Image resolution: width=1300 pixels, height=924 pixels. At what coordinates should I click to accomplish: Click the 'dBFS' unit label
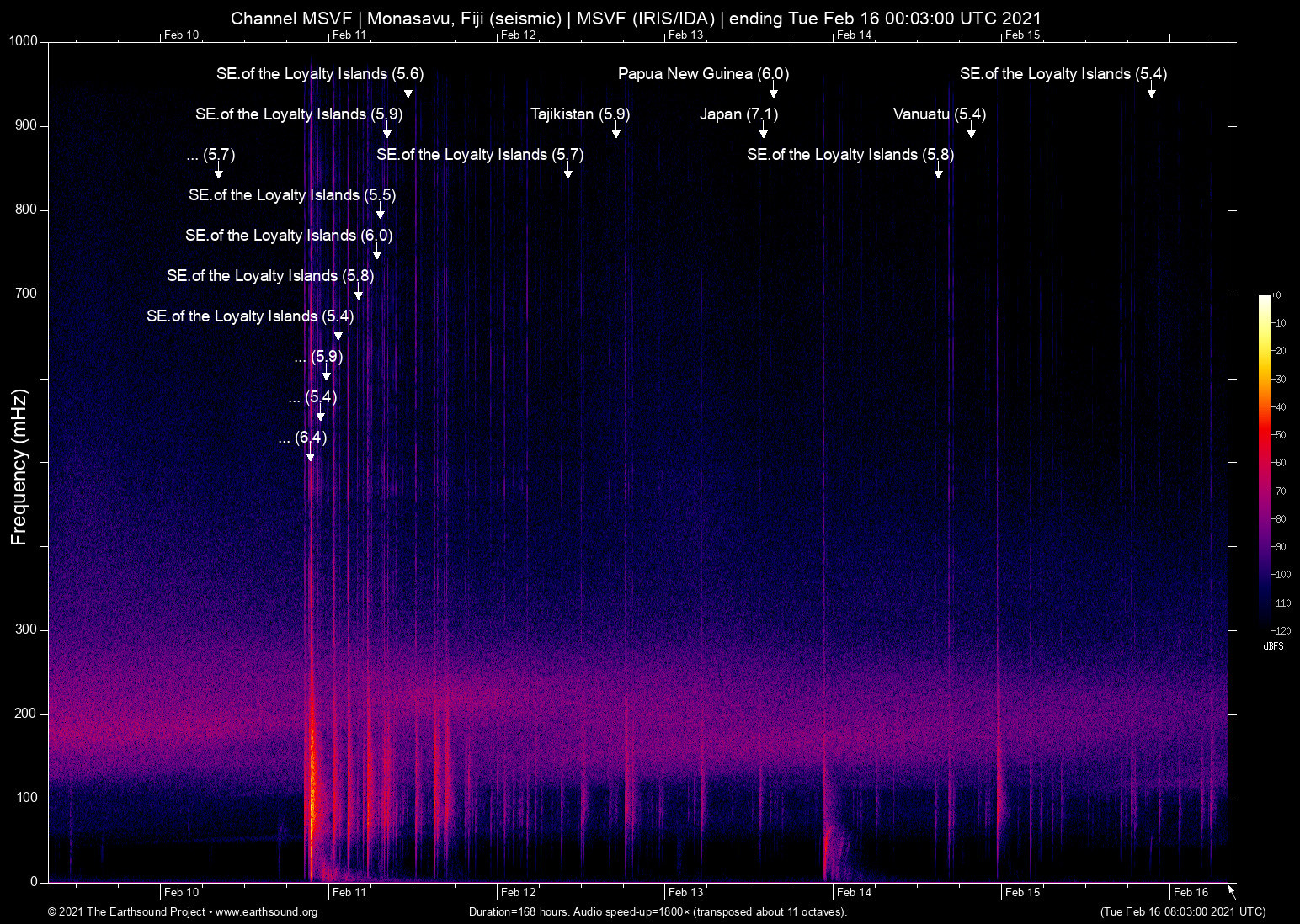click(1273, 646)
